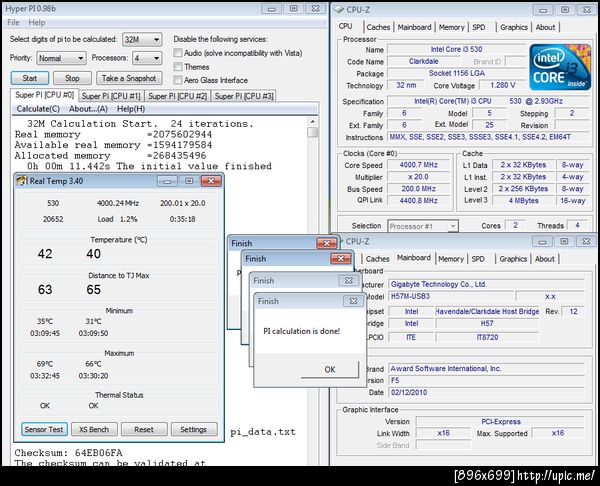
Task: Open the Help menu in Hyper PI
Action: pyautogui.click(x=37, y=23)
